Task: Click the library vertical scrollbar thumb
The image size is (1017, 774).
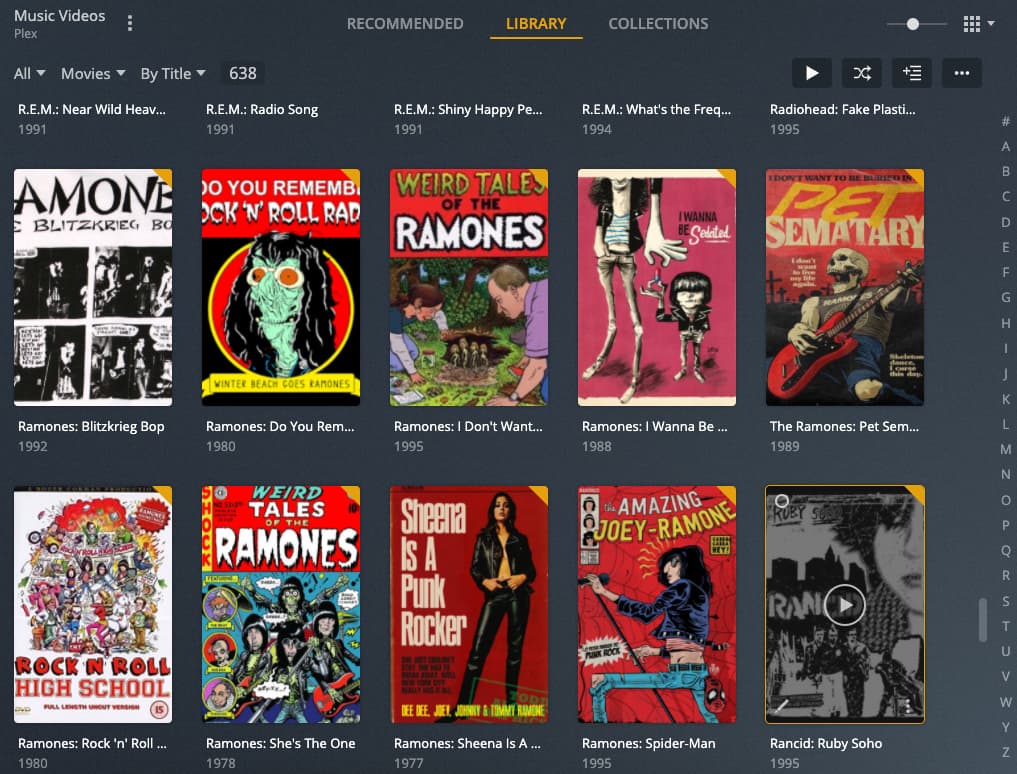Action: 983,620
